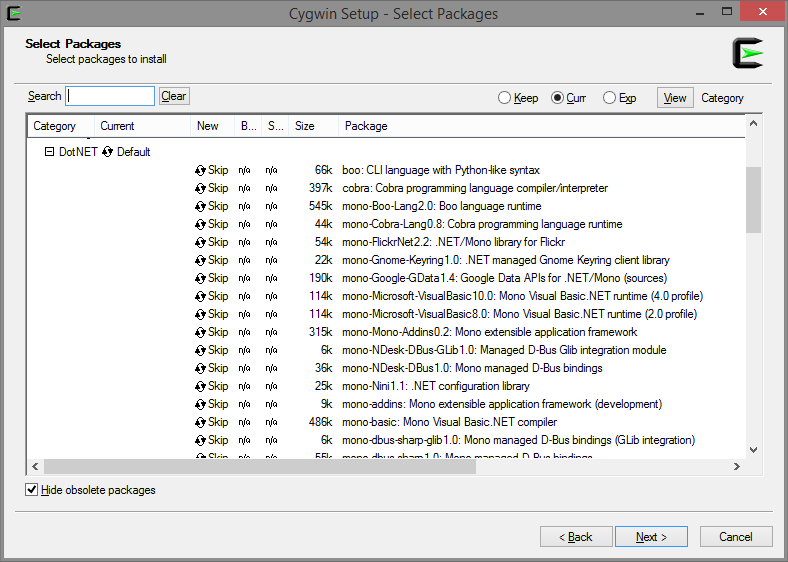Click the Current column header
788x562 pixels.
tap(142, 126)
